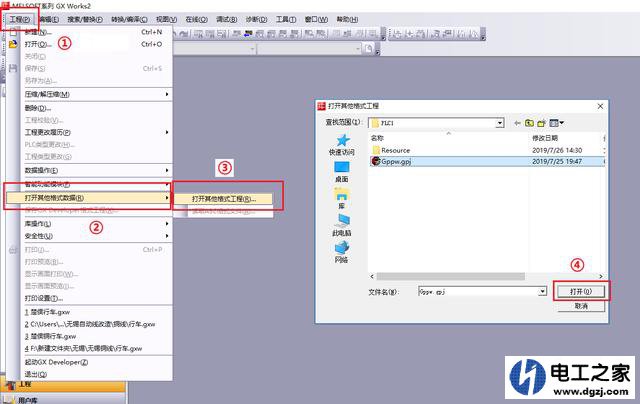Viewport: 640px width, 404px height.
Task: Click the 打开(O) button in dialog
Action: point(581,291)
